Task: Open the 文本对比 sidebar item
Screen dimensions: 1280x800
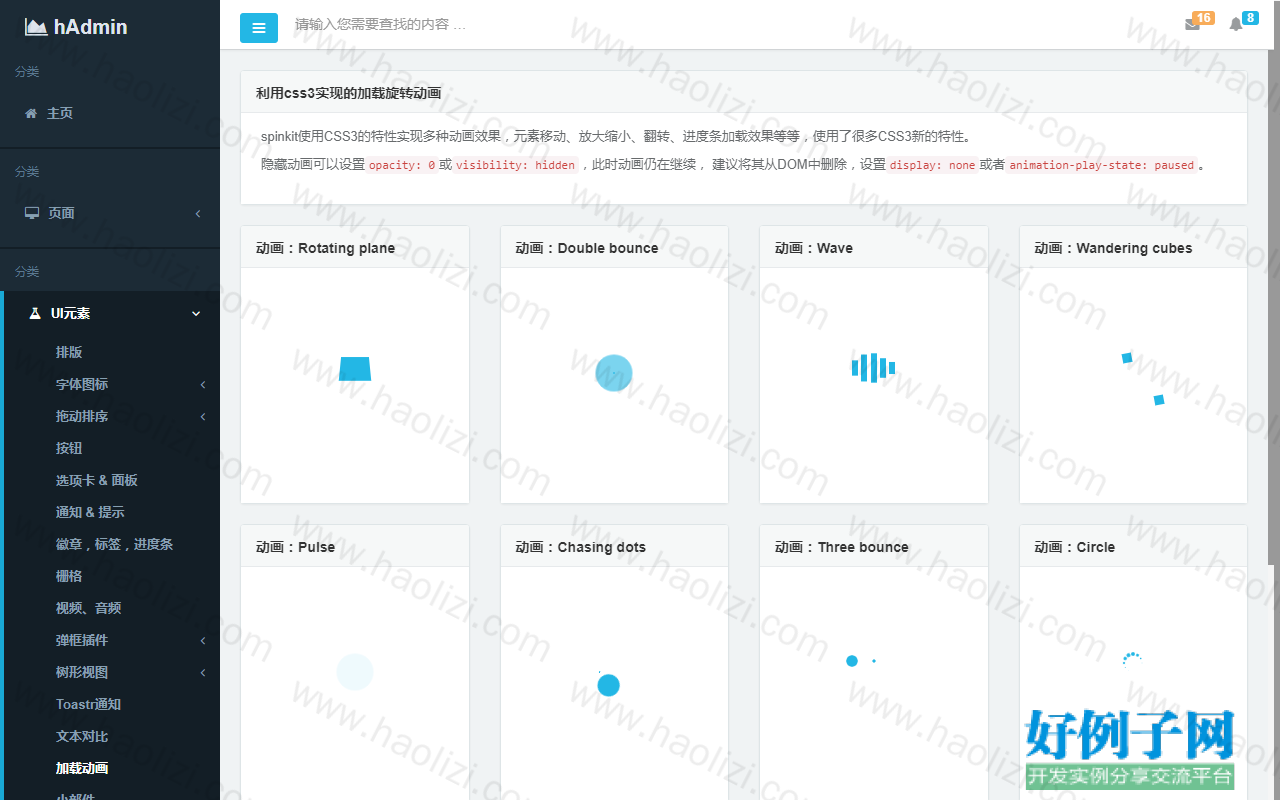Action: coord(82,736)
